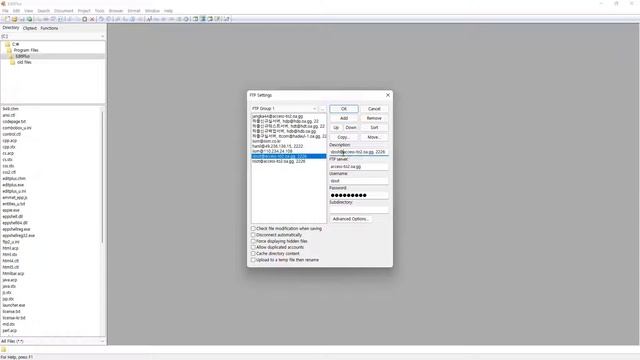Click the red X delete toolbar icon
640x360 pixels.
(x=92, y=19)
